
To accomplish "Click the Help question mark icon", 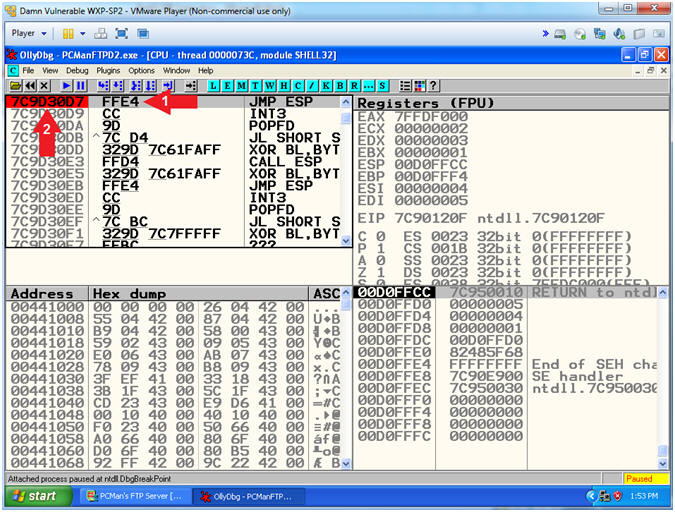I will click(x=433, y=86).
